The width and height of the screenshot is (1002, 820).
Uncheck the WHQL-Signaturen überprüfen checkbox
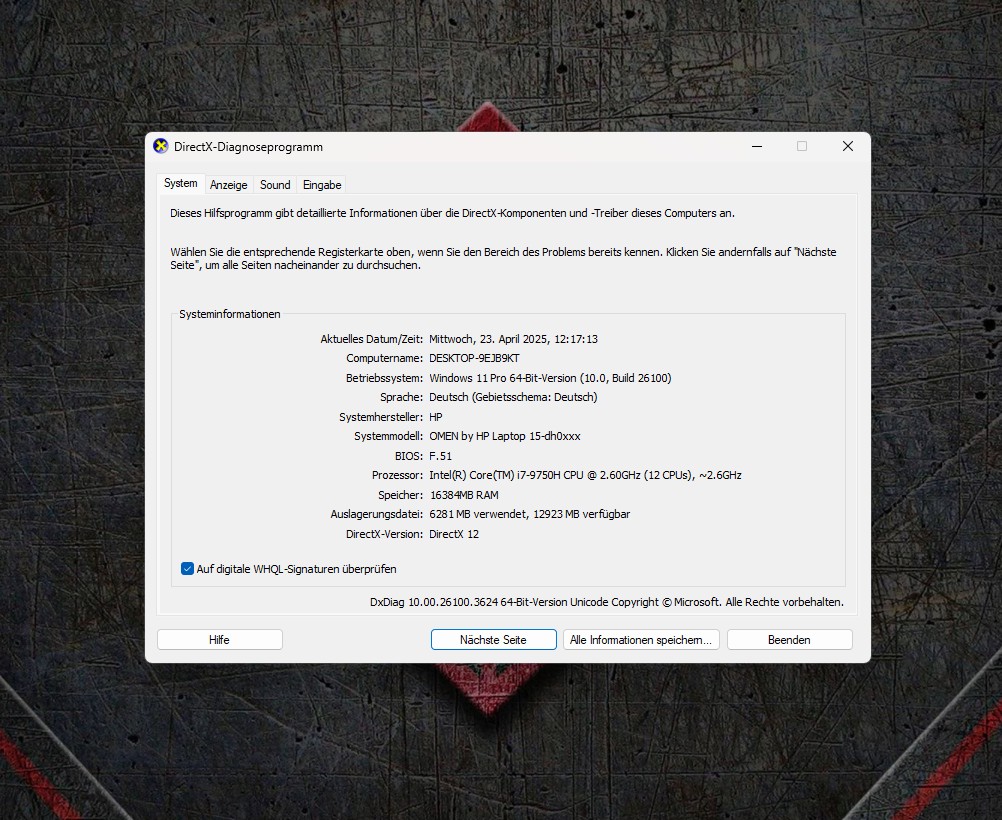click(x=187, y=569)
